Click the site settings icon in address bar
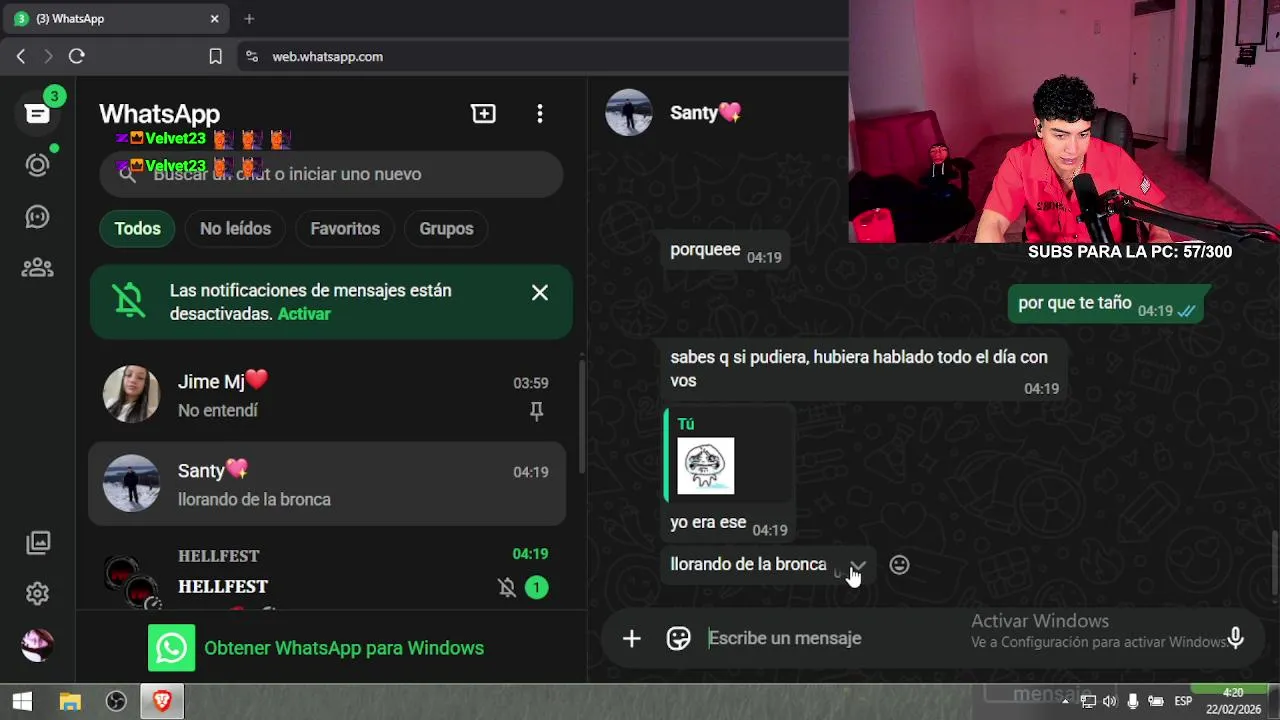The height and width of the screenshot is (720, 1280). 251,57
